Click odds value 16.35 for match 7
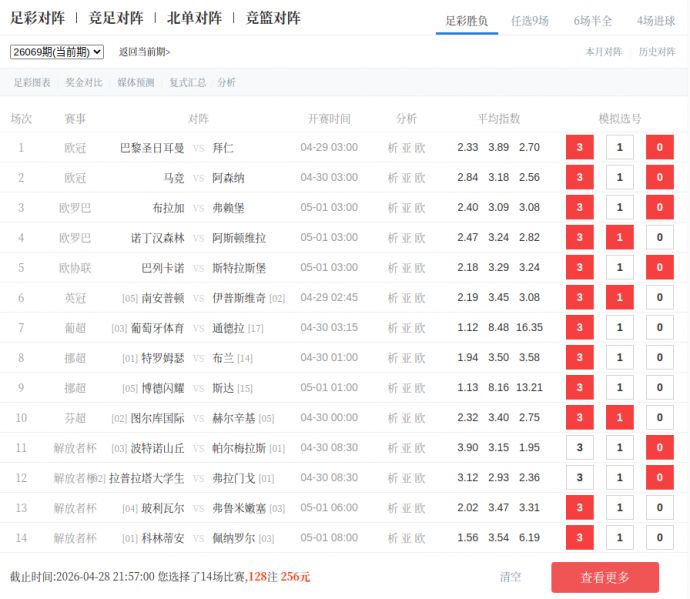This screenshot has height=599, width=690. [x=529, y=327]
